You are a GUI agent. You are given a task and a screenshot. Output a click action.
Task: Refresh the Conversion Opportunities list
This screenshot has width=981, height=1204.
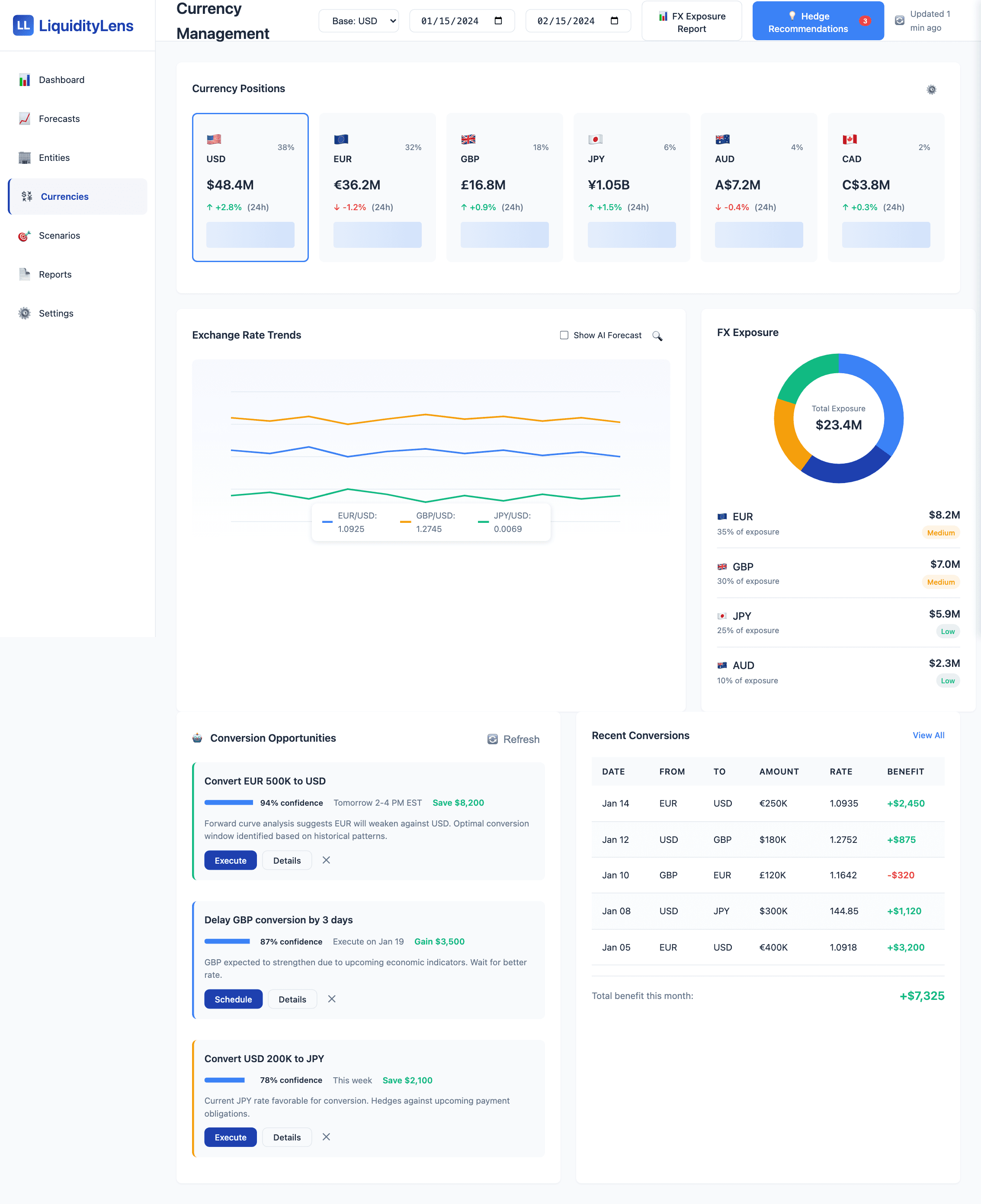[513, 739]
